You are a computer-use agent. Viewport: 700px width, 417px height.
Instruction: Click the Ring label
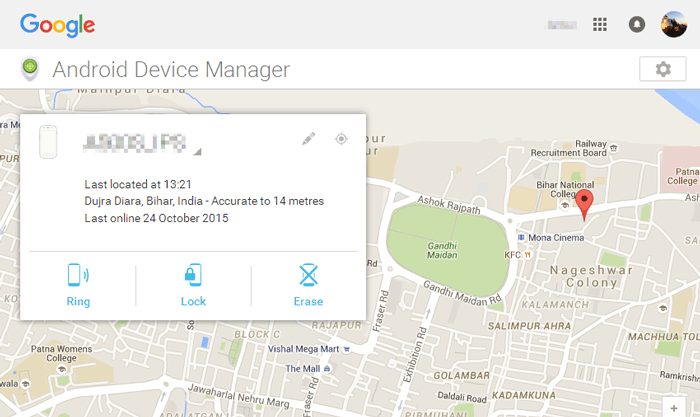[78, 301]
